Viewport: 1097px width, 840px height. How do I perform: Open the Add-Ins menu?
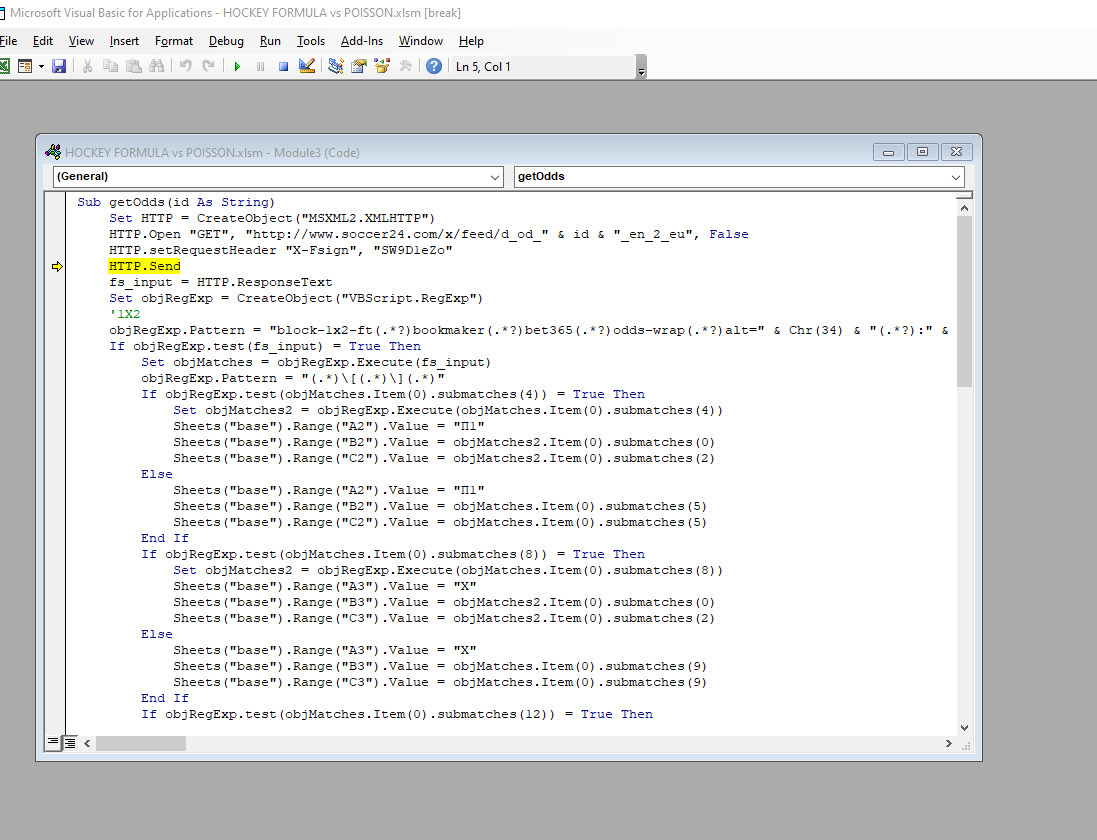[x=361, y=41]
